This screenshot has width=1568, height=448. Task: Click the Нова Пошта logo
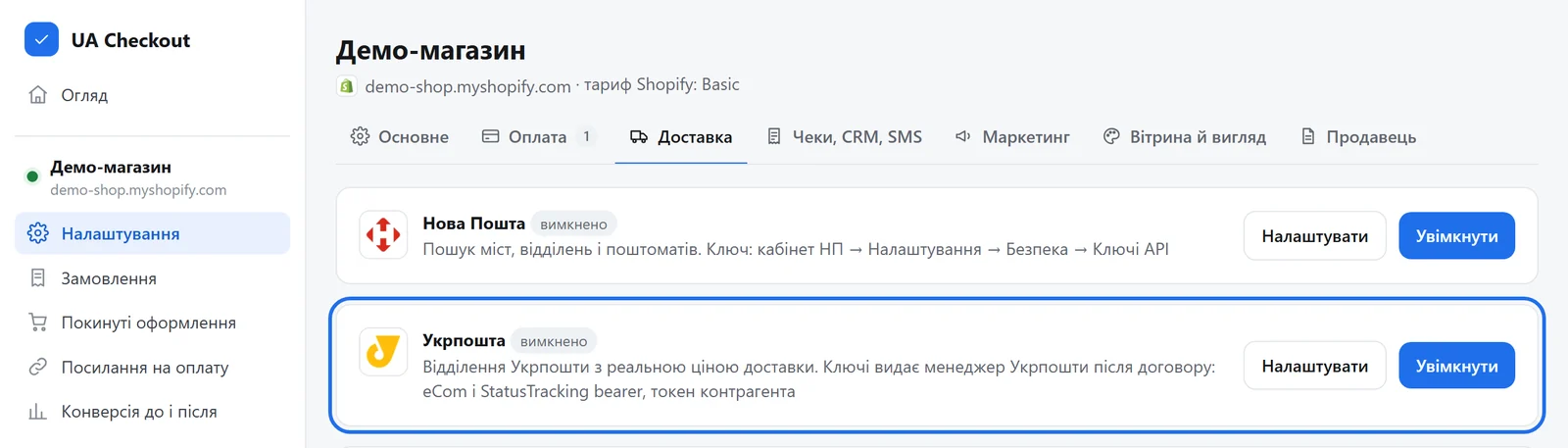point(383,235)
